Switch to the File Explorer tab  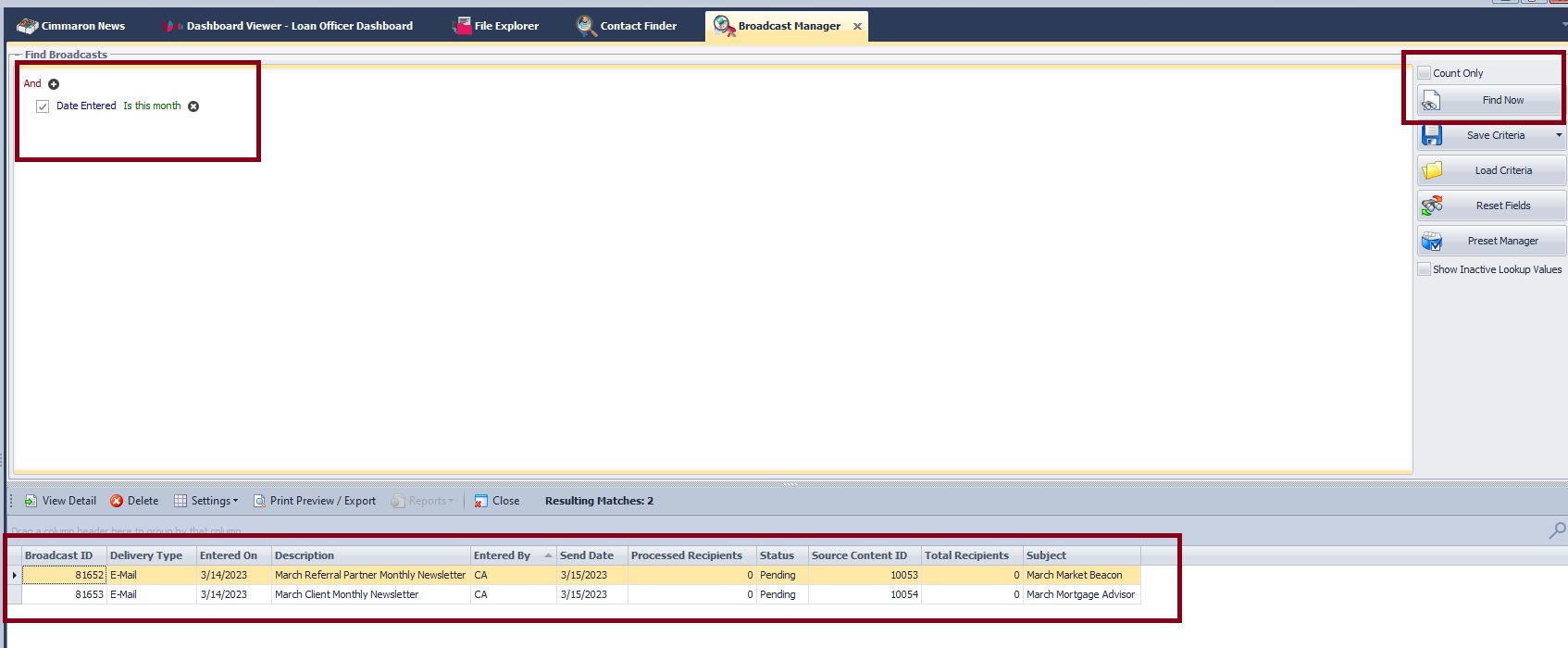pyautogui.click(x=505, y=26)
